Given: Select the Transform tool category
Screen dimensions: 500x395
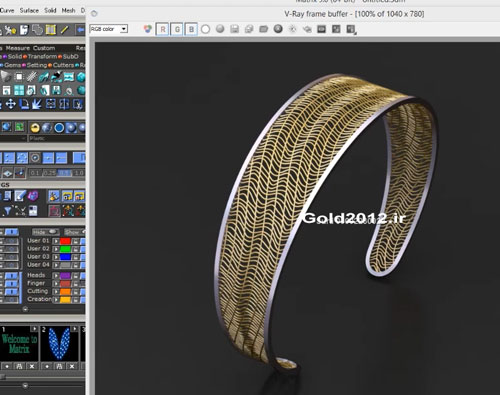Looking at the screenshot, I should [42, 56].
